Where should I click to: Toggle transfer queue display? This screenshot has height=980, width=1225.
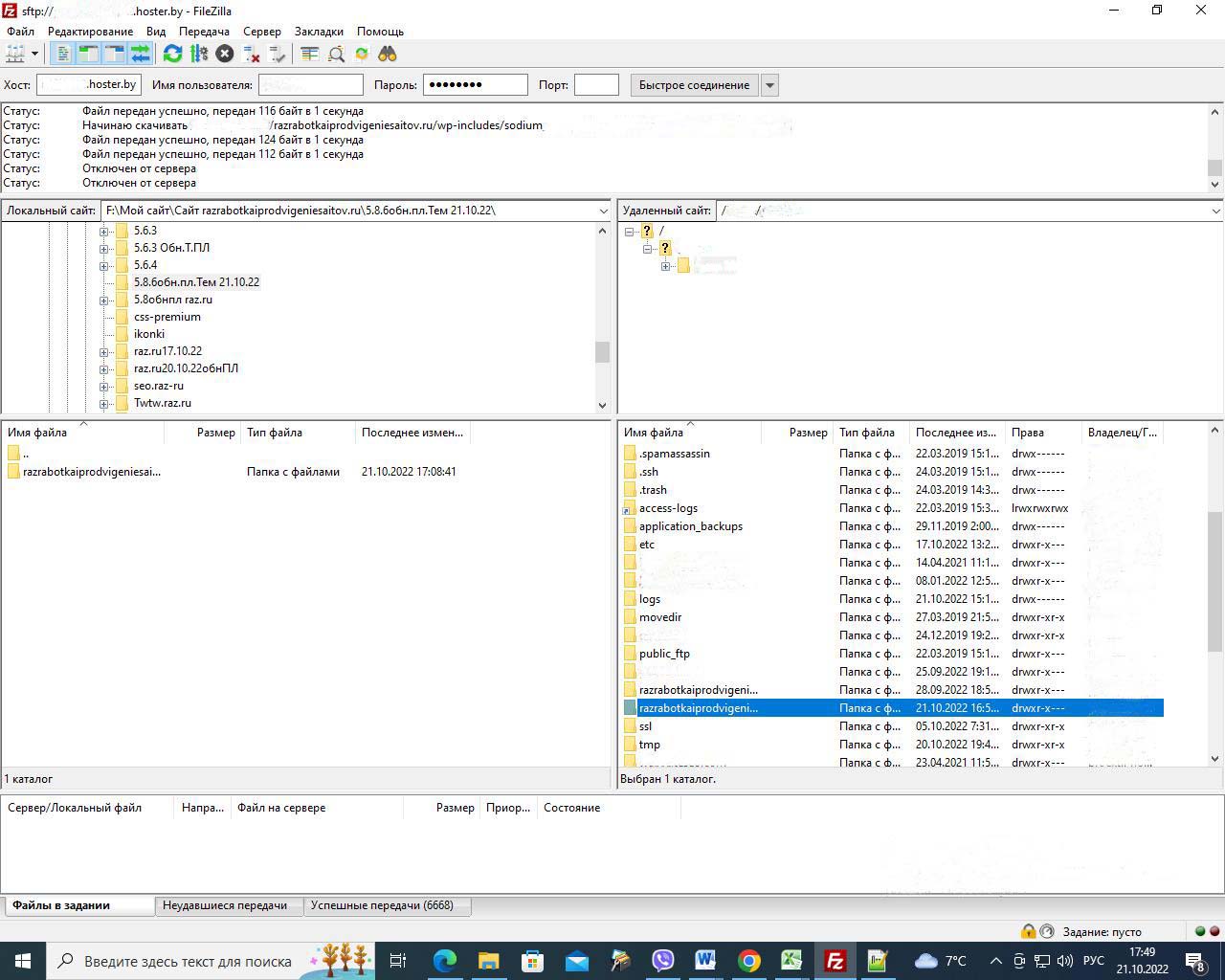pos(140,54)
